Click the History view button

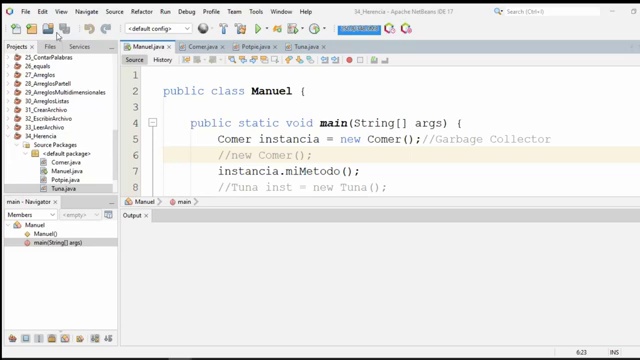[162, 60]
